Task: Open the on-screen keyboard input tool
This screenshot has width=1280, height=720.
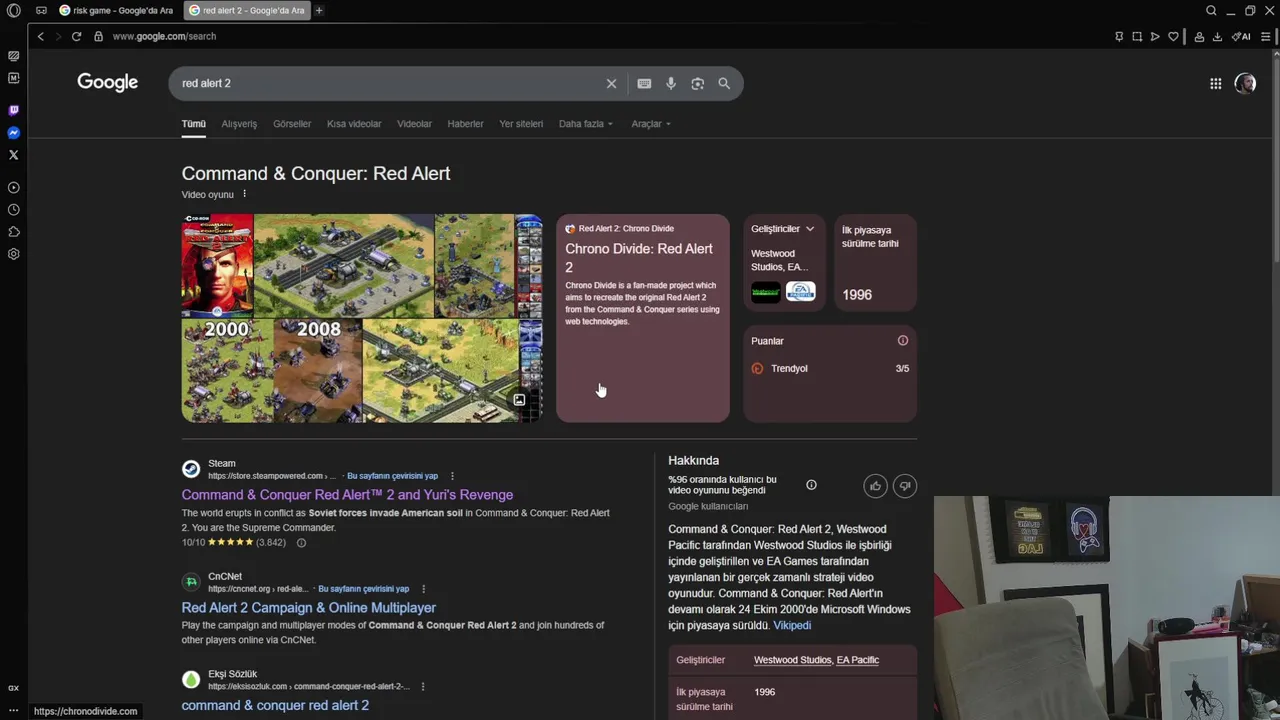Action: click(644, 83)
